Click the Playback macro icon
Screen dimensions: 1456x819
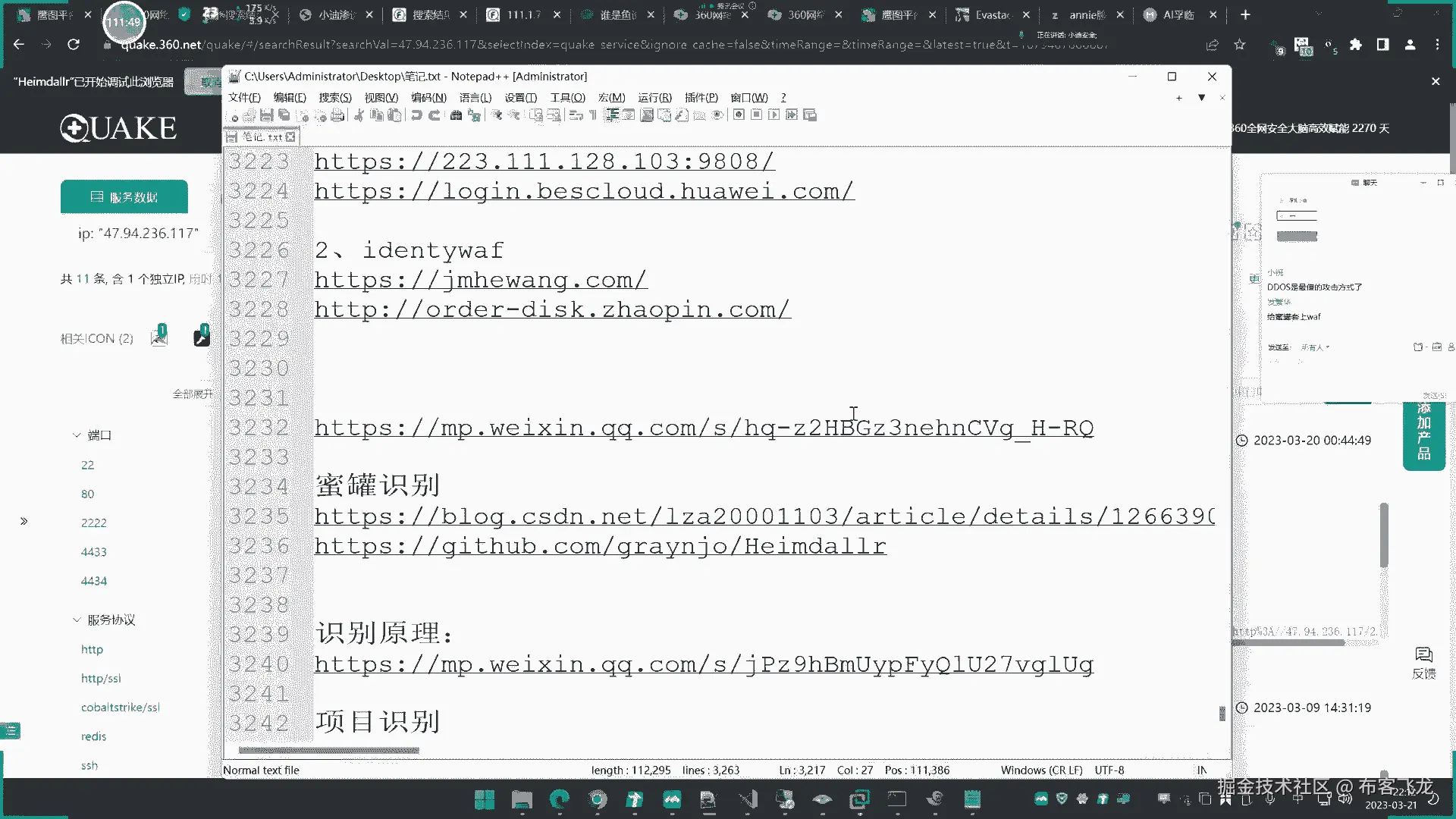pos(773,115)
